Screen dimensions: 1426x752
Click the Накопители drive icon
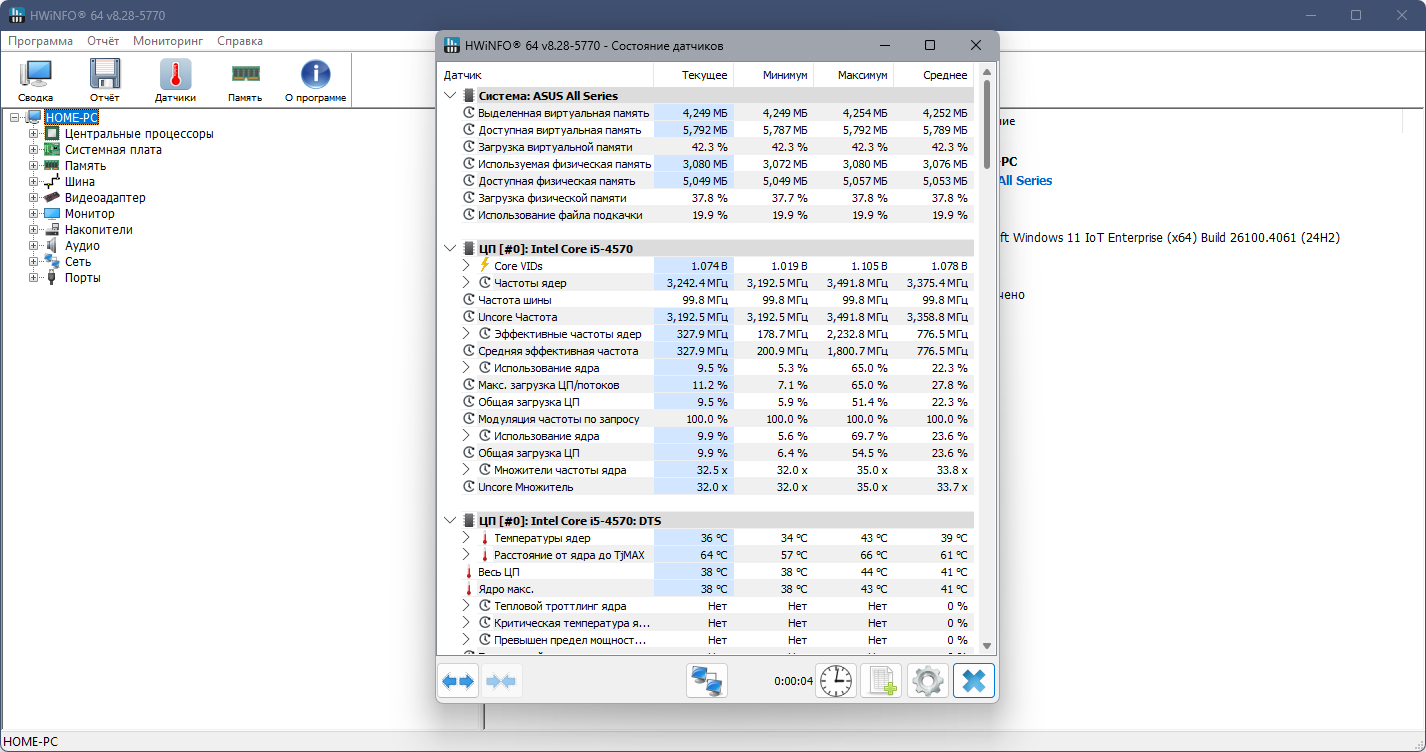point(52,230)
